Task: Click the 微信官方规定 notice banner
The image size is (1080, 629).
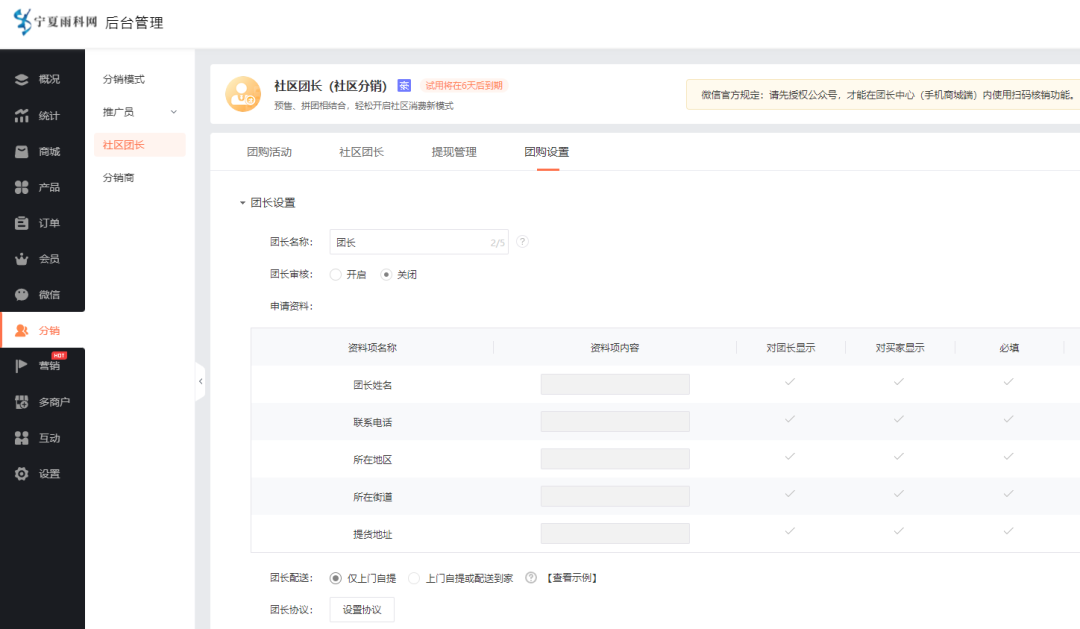Action: [883, 94]
